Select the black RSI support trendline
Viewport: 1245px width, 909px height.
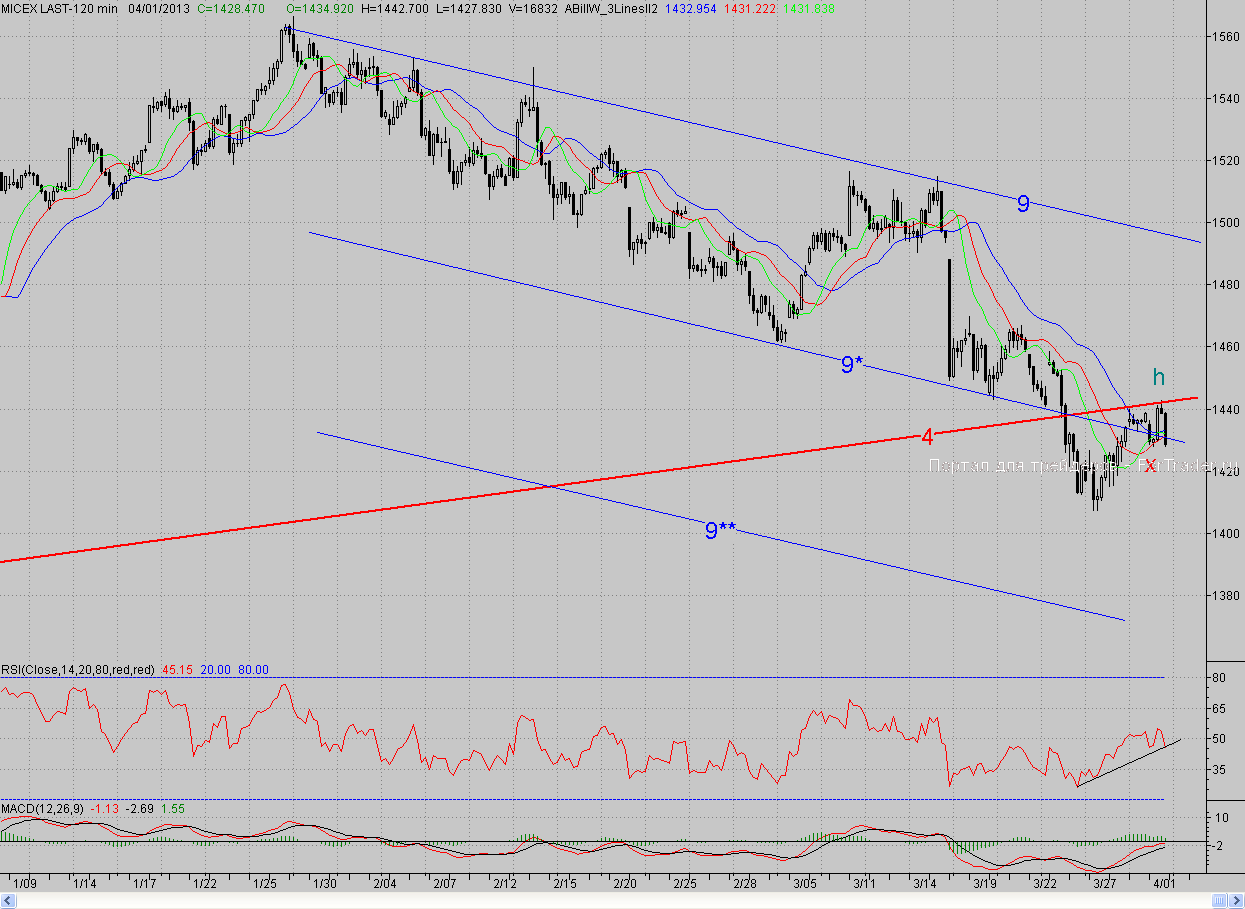click(1130, 762)
